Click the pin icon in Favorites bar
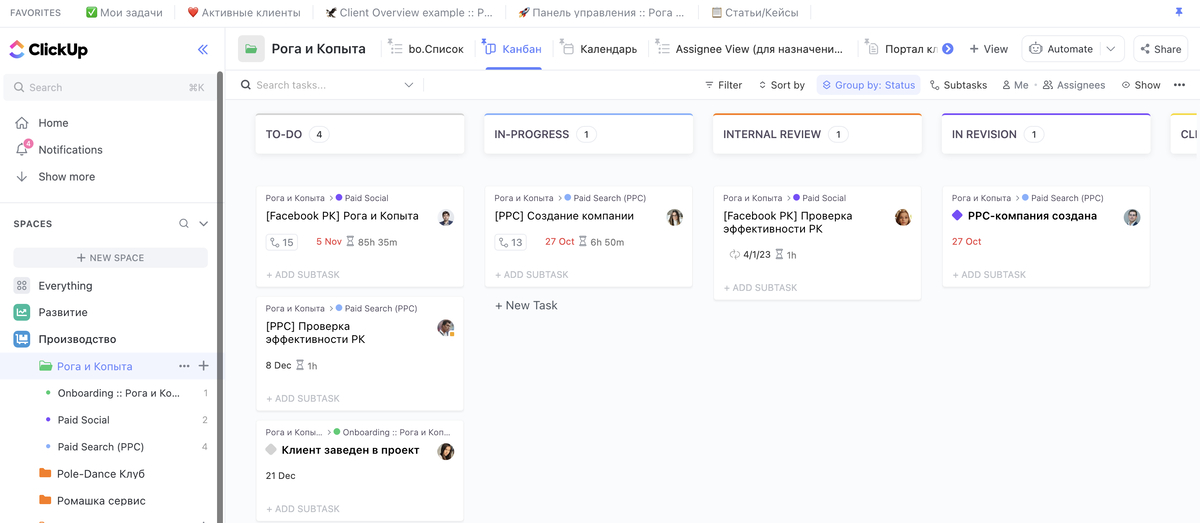The height and width of the screenshot is (523, 1200). coord(1177,13)
